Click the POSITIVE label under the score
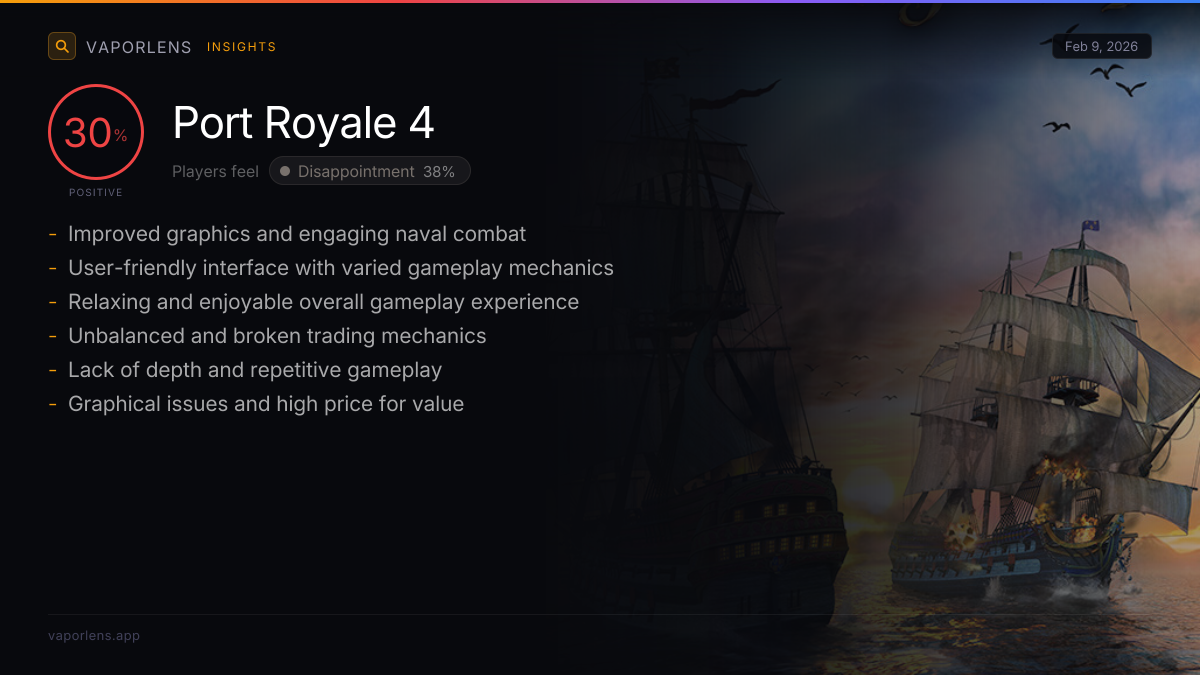1200x675 pixels. click(x=96, y=192)
